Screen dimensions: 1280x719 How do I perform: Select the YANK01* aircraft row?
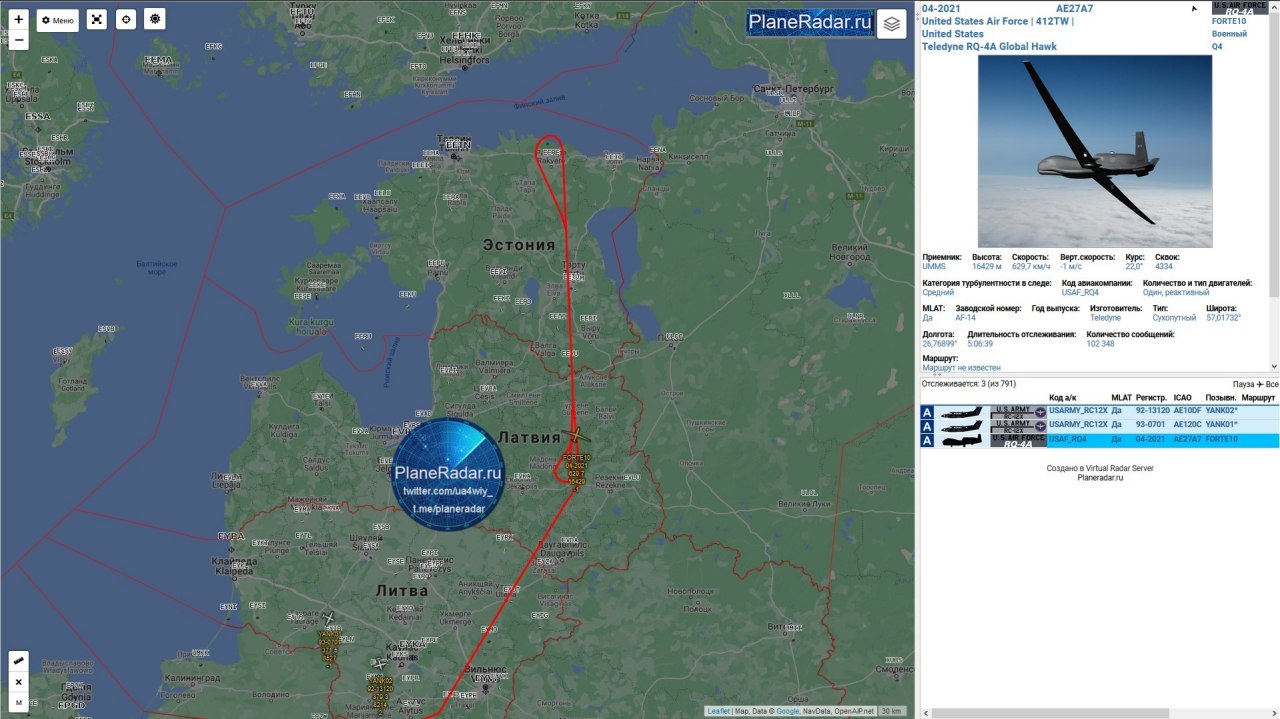tap(1099, 425)
